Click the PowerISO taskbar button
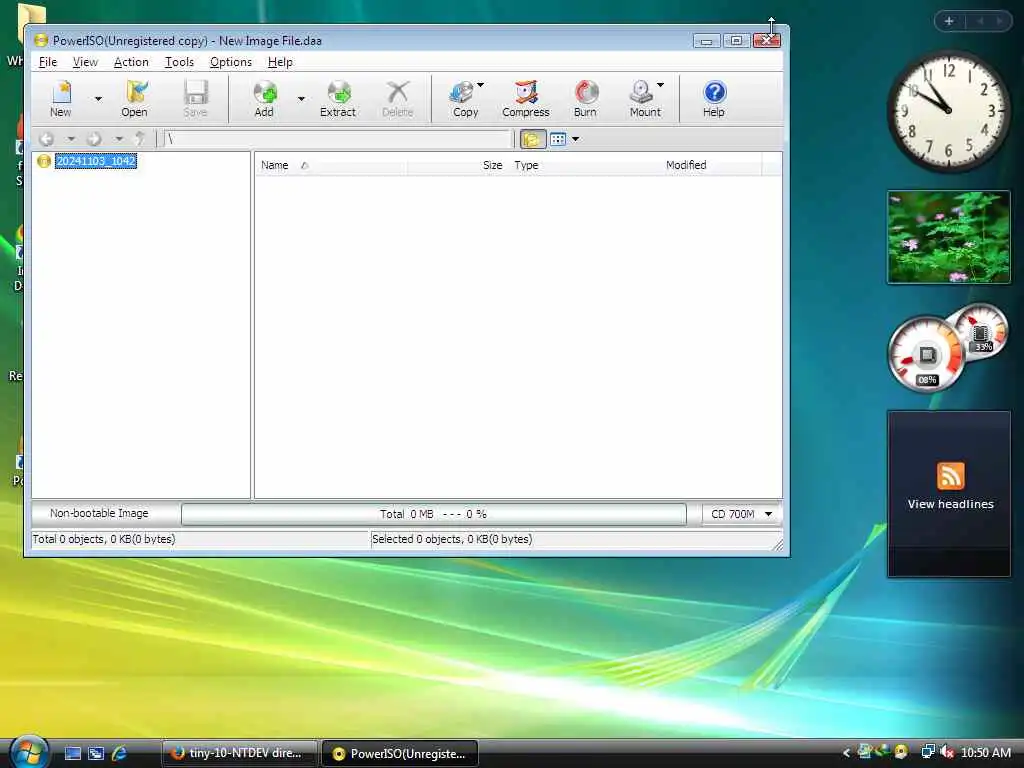Viewport: 1024px width, 768px height. (400, 753)
